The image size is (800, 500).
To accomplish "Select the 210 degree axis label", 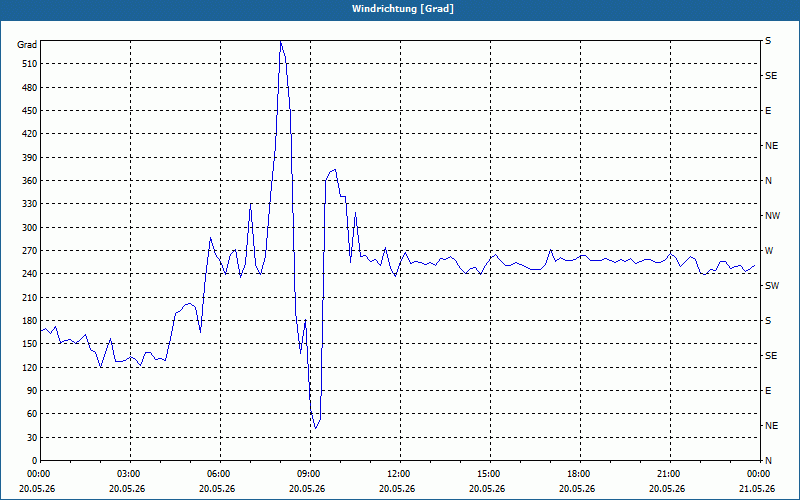I will pyautogui.click(x=30, y=297).
